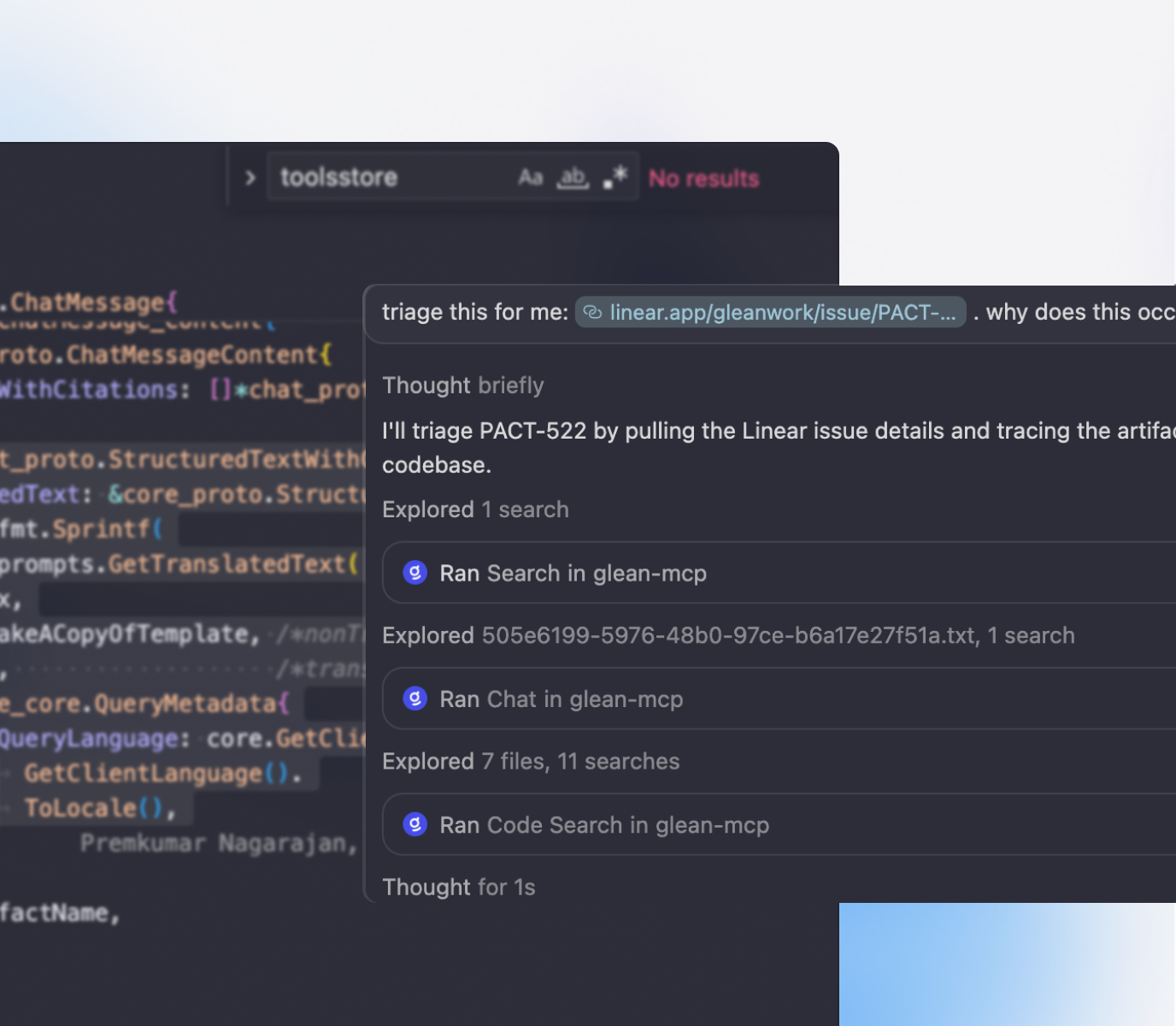Screen dimensions: 1176x1026
Task: Expand 'Explored 7 files, 11 searches'
Action: [x=531, y=761]
